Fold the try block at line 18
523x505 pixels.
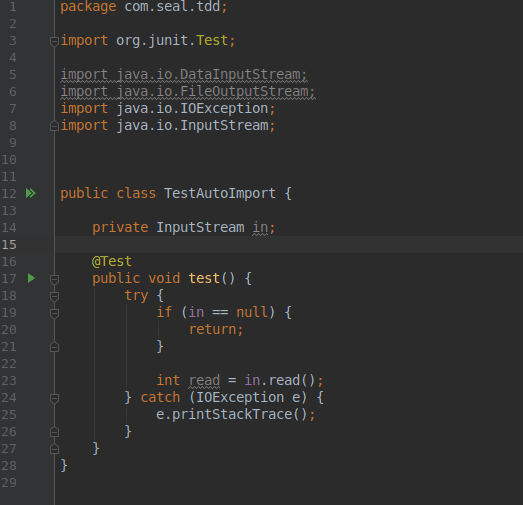[x=54, y=296]
